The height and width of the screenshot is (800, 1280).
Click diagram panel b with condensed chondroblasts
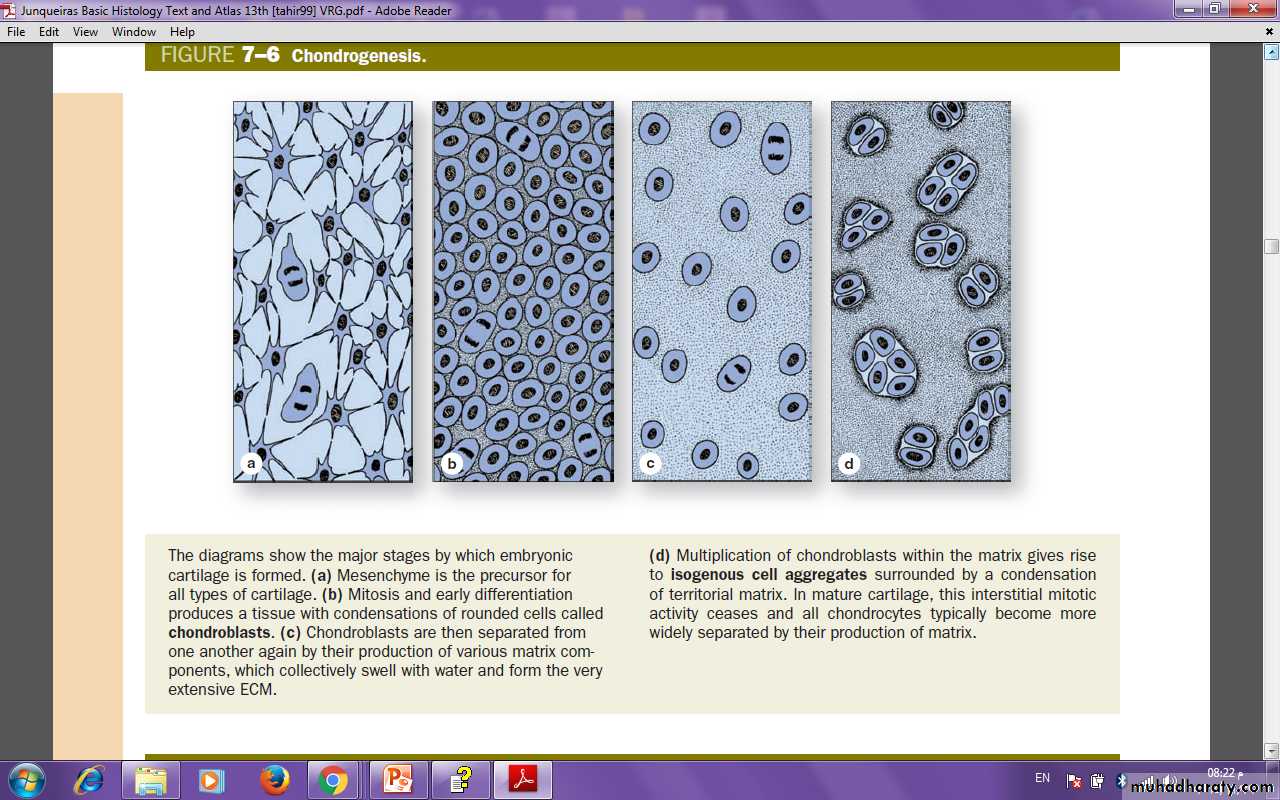click(x=523, y=291)
